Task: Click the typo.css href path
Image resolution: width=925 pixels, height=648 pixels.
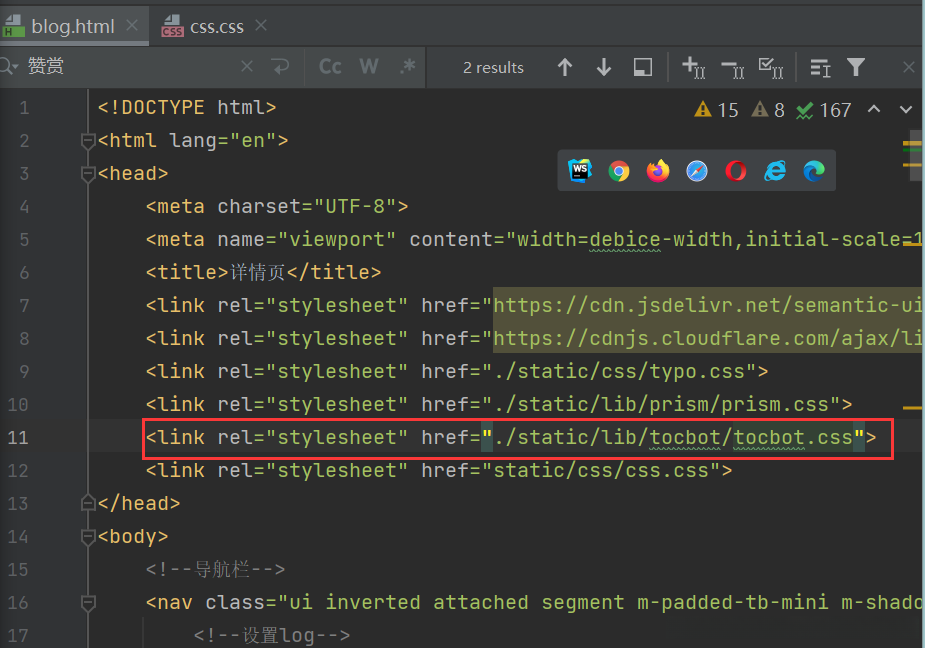Action: [619, 371]
